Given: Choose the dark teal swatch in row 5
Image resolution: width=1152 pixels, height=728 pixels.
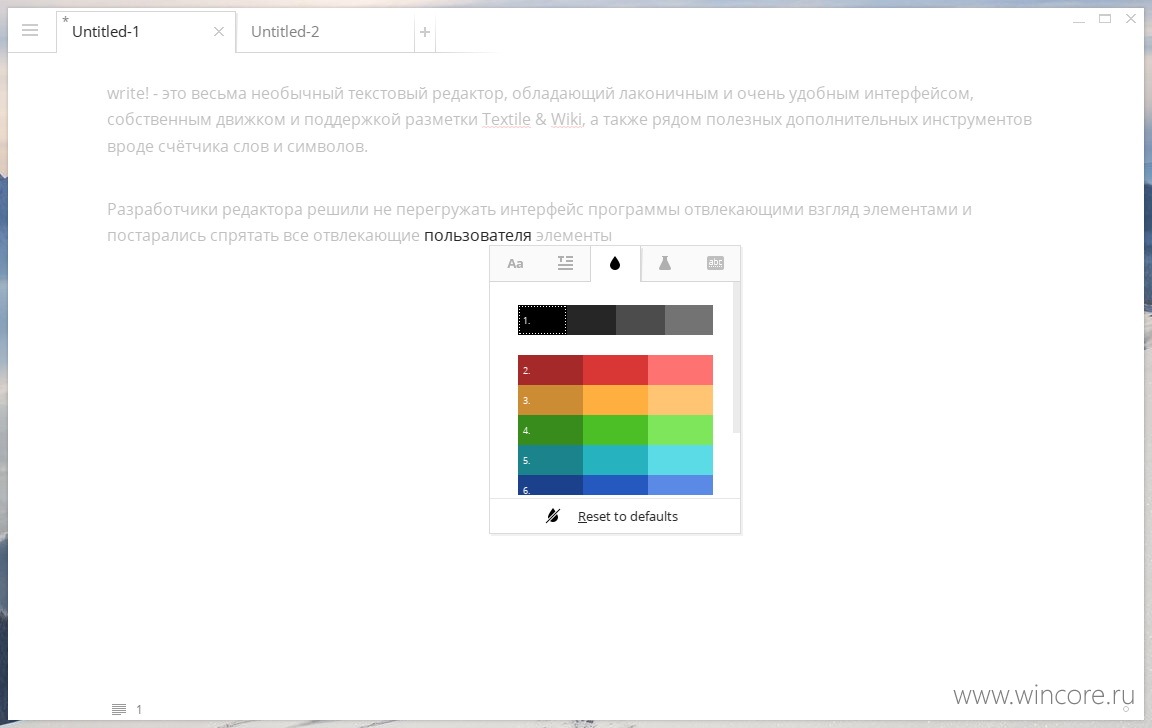Looking at the screenshot, I should pos(550,460).
